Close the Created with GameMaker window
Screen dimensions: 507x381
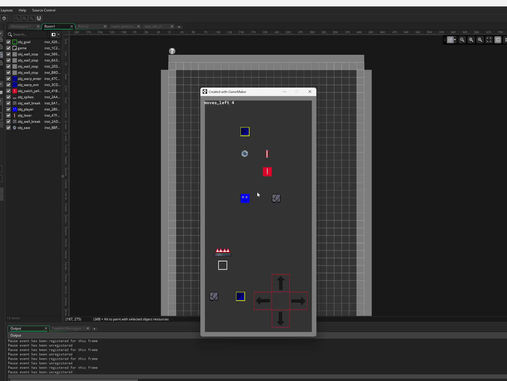(310, 91)
